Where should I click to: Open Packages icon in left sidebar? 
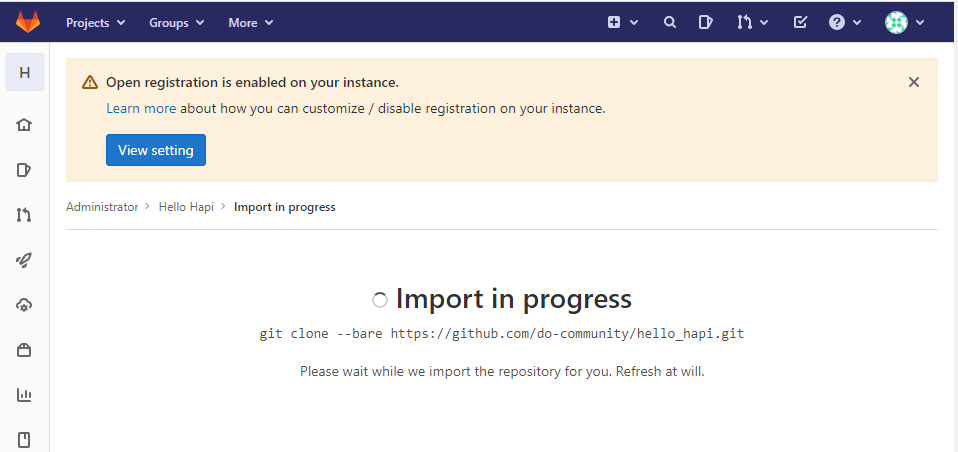pos(24,350)
